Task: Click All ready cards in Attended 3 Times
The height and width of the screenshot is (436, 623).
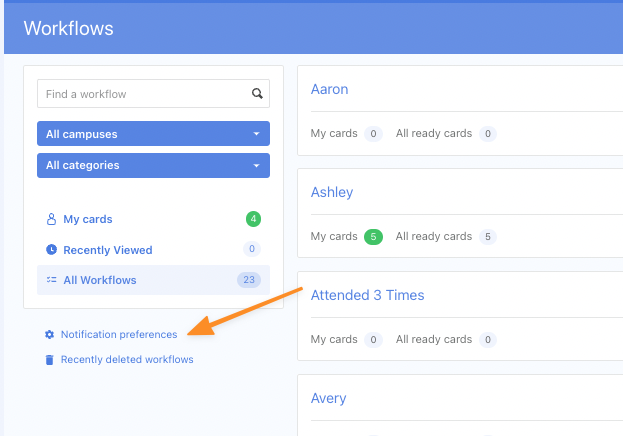Action: 434,339
